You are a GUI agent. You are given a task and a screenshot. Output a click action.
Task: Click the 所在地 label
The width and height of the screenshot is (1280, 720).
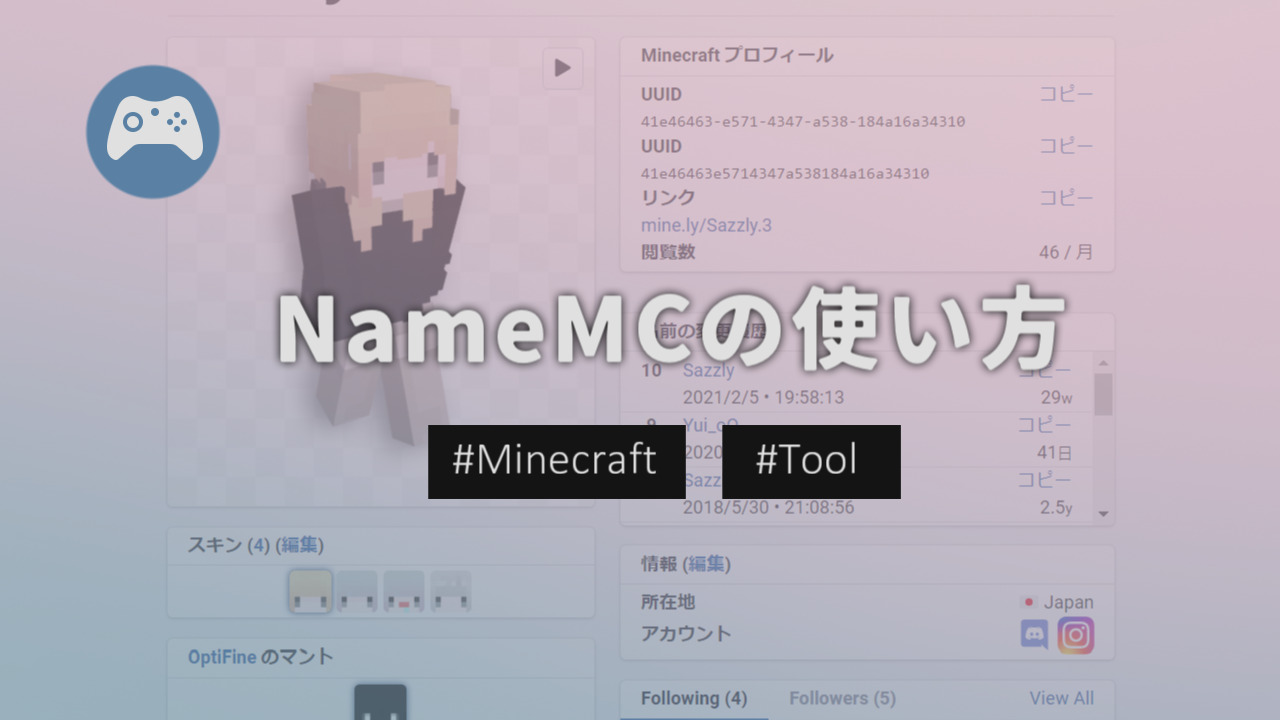[x=668, y=602]
